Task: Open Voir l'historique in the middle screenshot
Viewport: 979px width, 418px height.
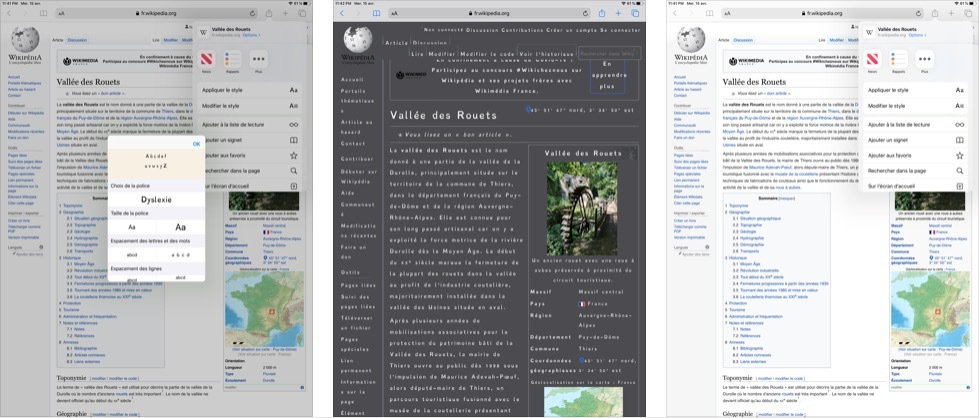Action: [546, 54]
